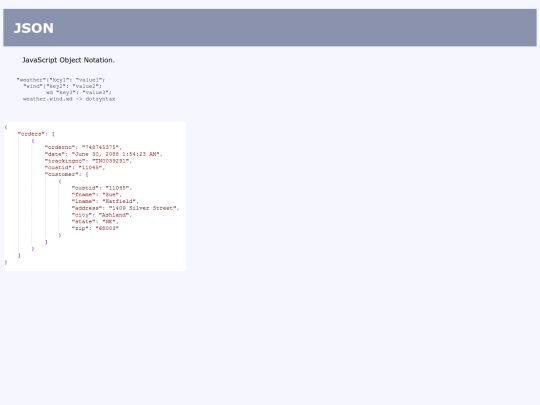Click the "JavaScript Object Notation." text

[69, 60]
